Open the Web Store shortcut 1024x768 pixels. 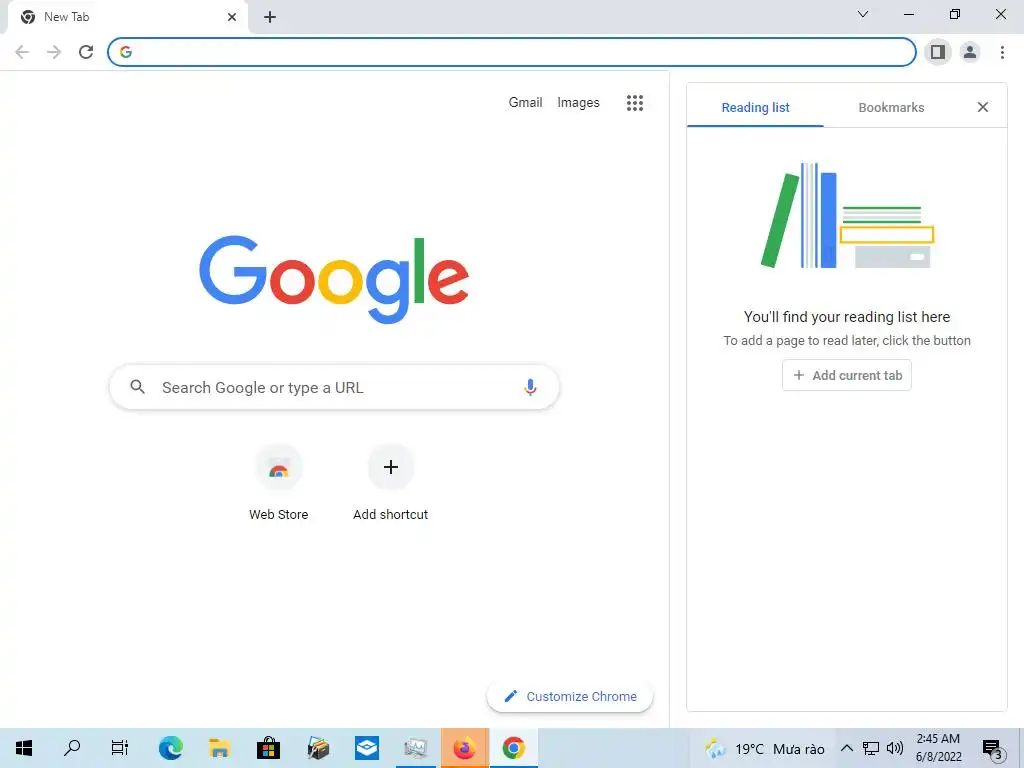(x=279, y=482)
